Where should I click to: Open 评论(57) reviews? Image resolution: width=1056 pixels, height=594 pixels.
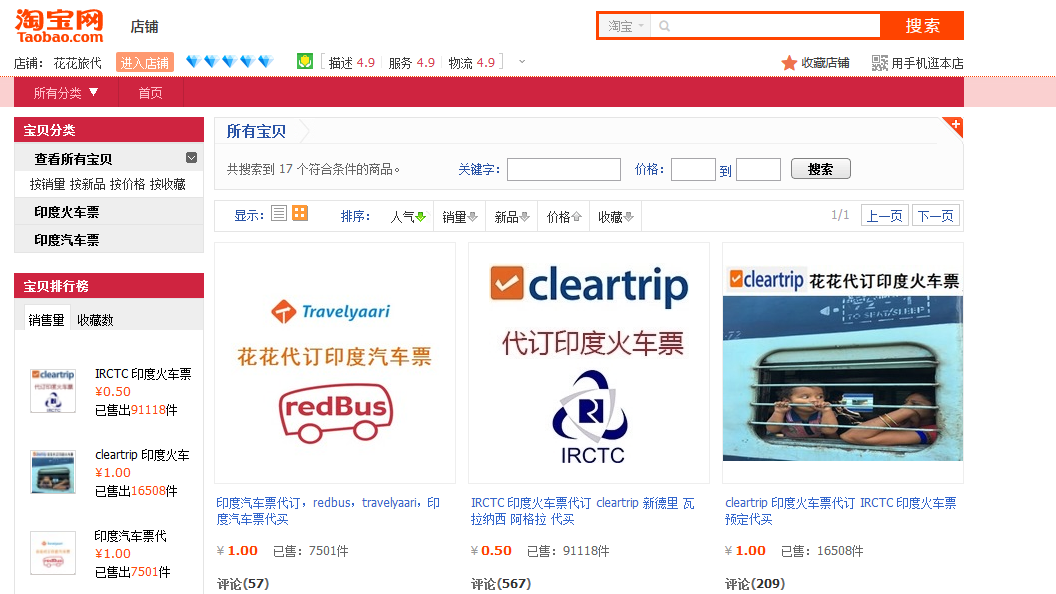(x=242, y=584)
